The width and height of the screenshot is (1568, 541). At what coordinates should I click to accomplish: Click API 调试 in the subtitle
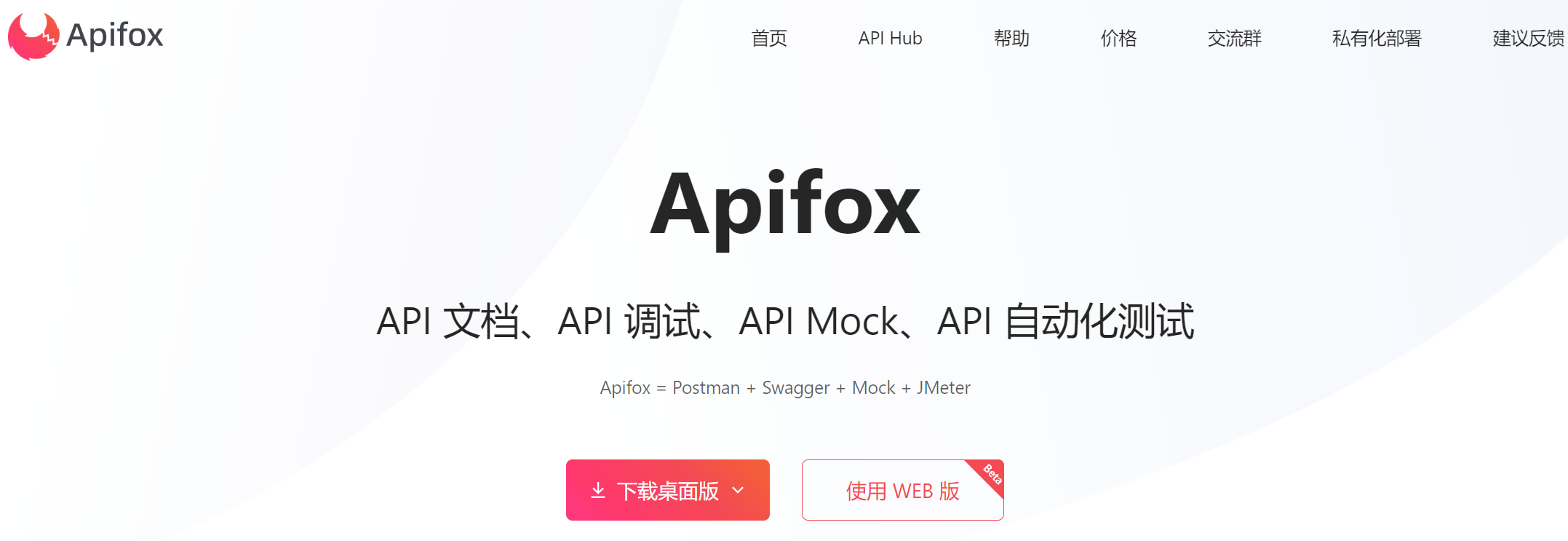click(x=629, y=321)
